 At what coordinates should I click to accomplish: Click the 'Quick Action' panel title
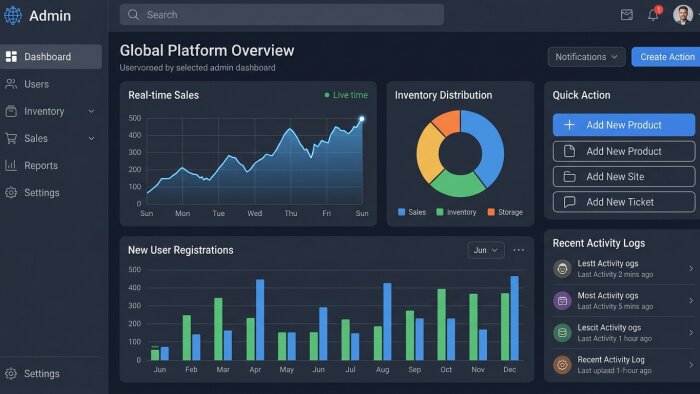click(581, 95)
